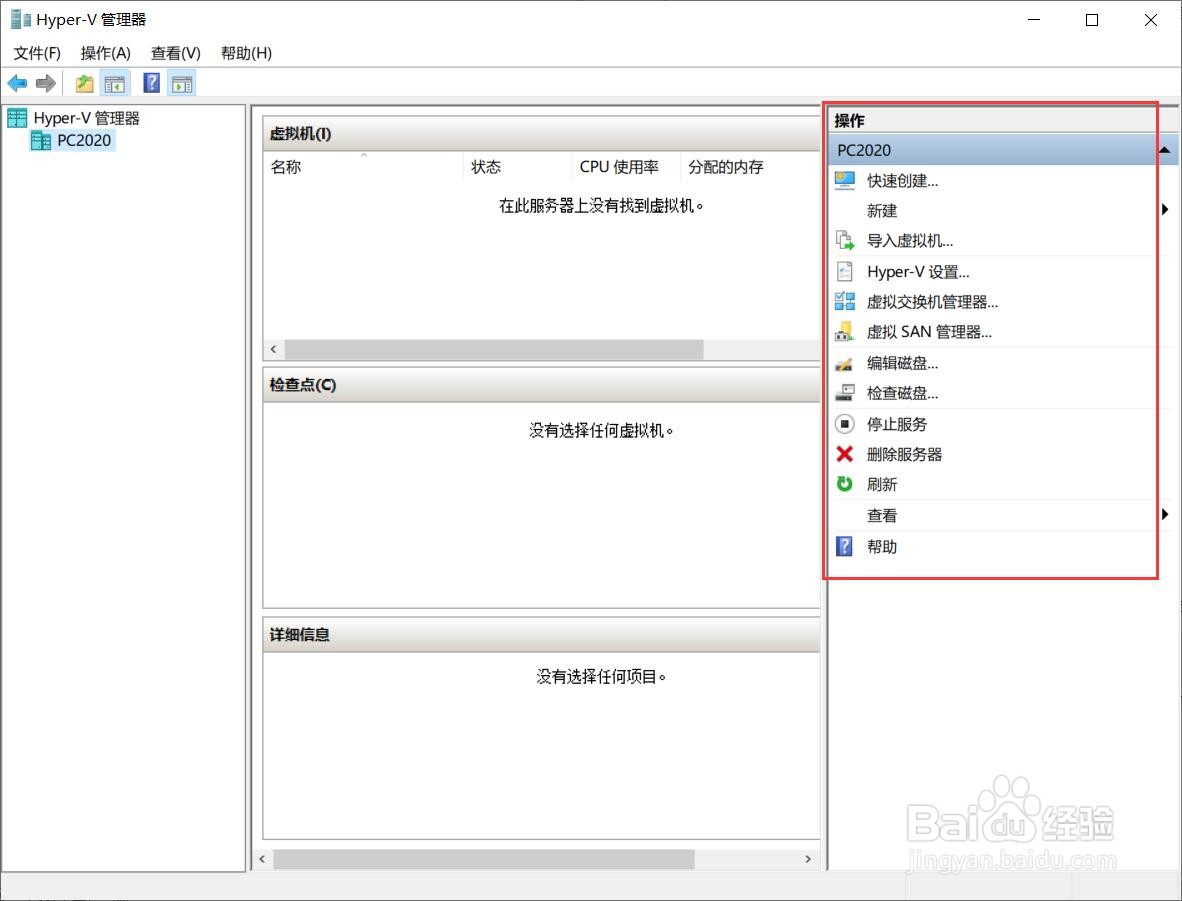Click the Hyper-V Manager title bar icon

click(20, 19)
